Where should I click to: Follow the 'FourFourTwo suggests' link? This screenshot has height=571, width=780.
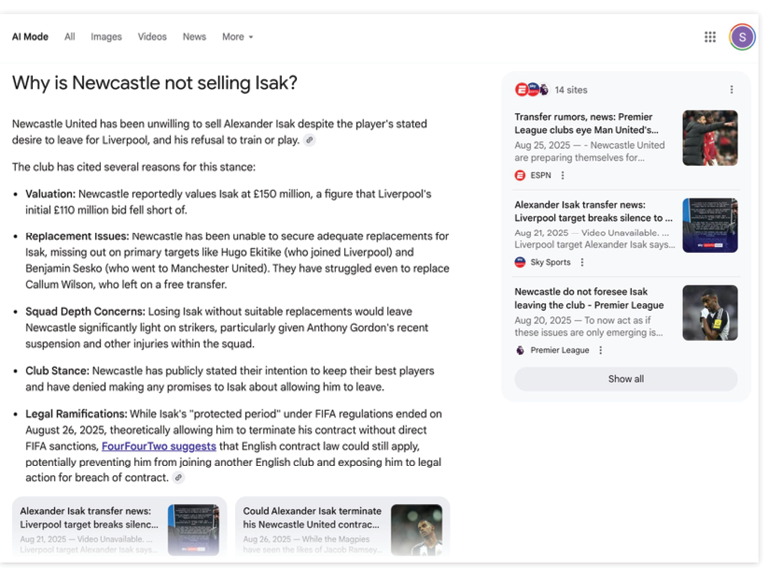(x=159, y=446)
